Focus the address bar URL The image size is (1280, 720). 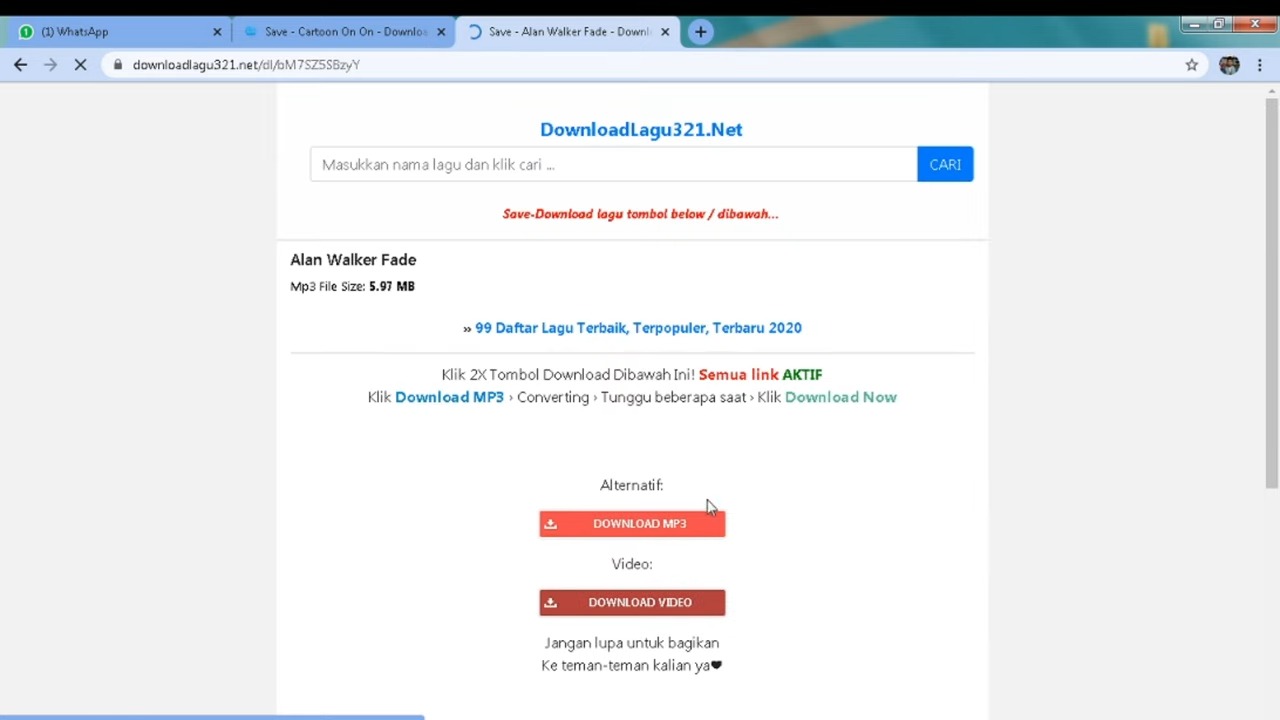tap(246, 64)
